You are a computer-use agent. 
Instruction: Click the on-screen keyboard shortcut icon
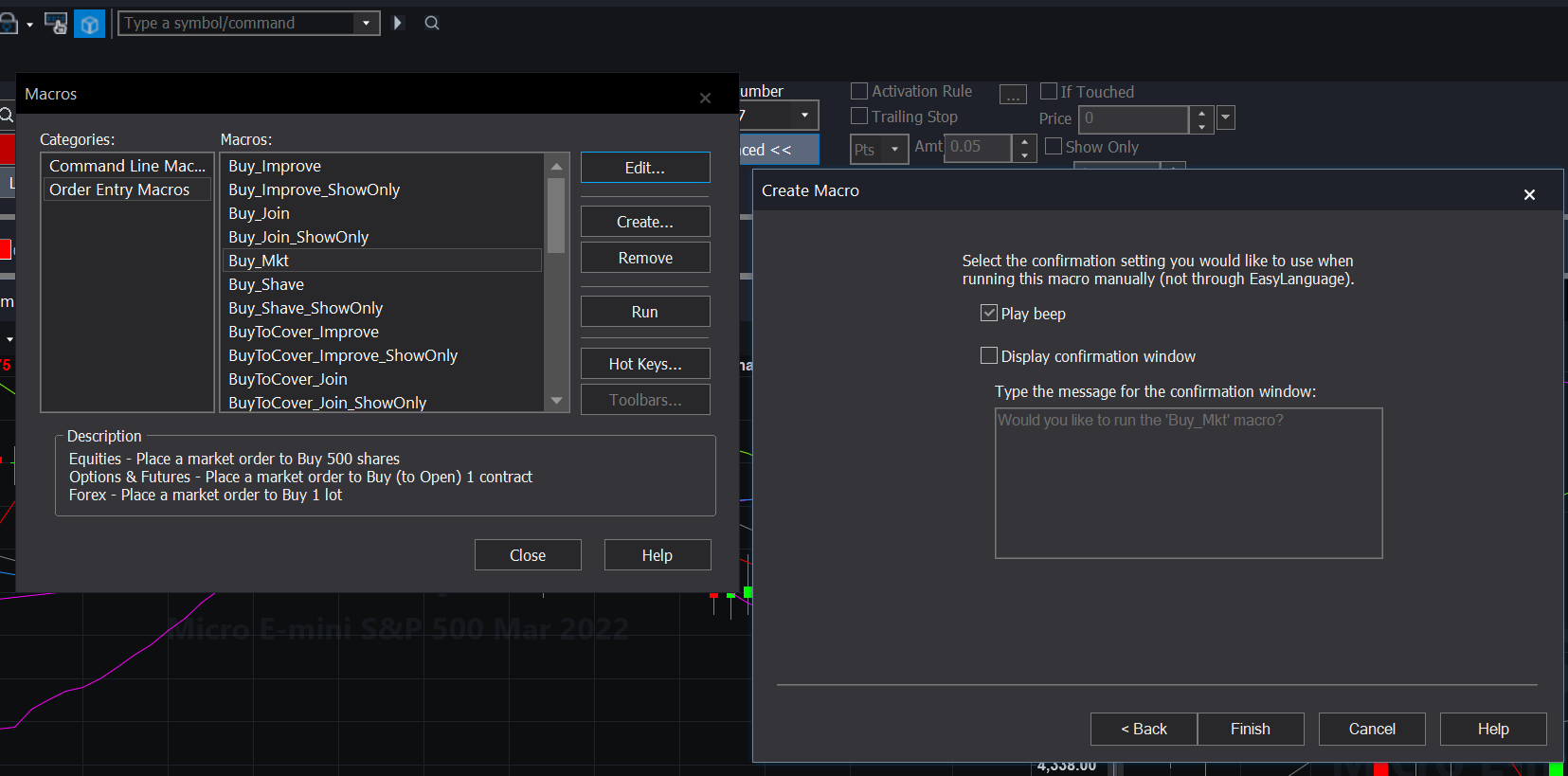coord(56,24)
